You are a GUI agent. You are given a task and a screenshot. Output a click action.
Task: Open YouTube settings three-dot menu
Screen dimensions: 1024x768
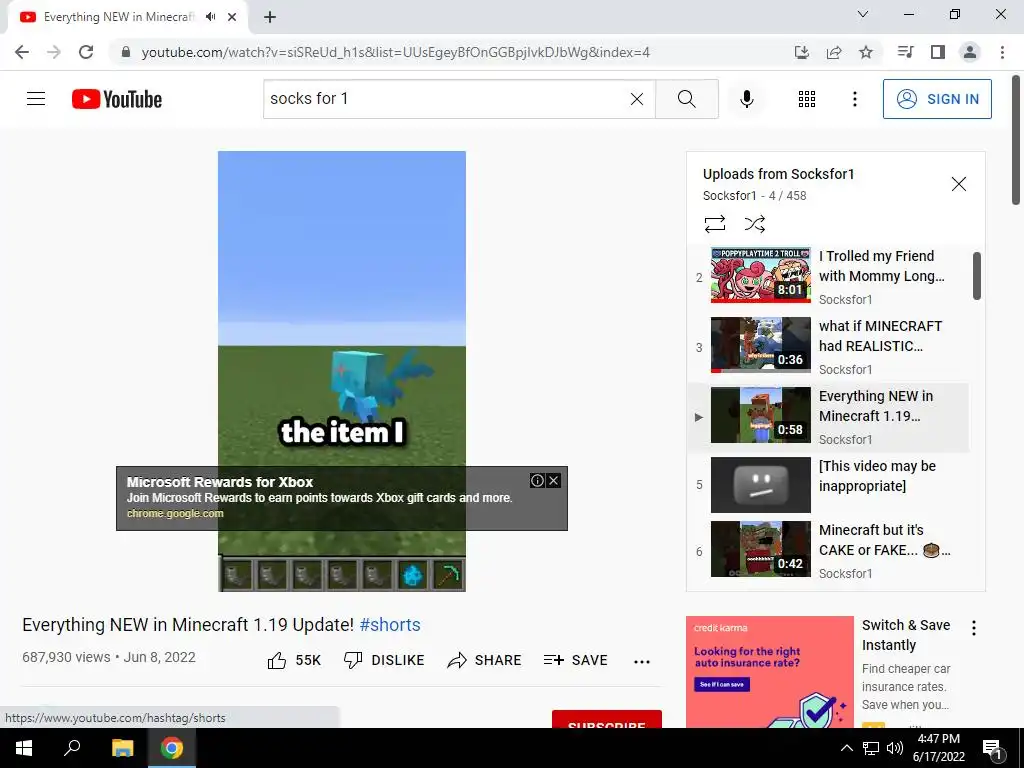coord(855,99)
